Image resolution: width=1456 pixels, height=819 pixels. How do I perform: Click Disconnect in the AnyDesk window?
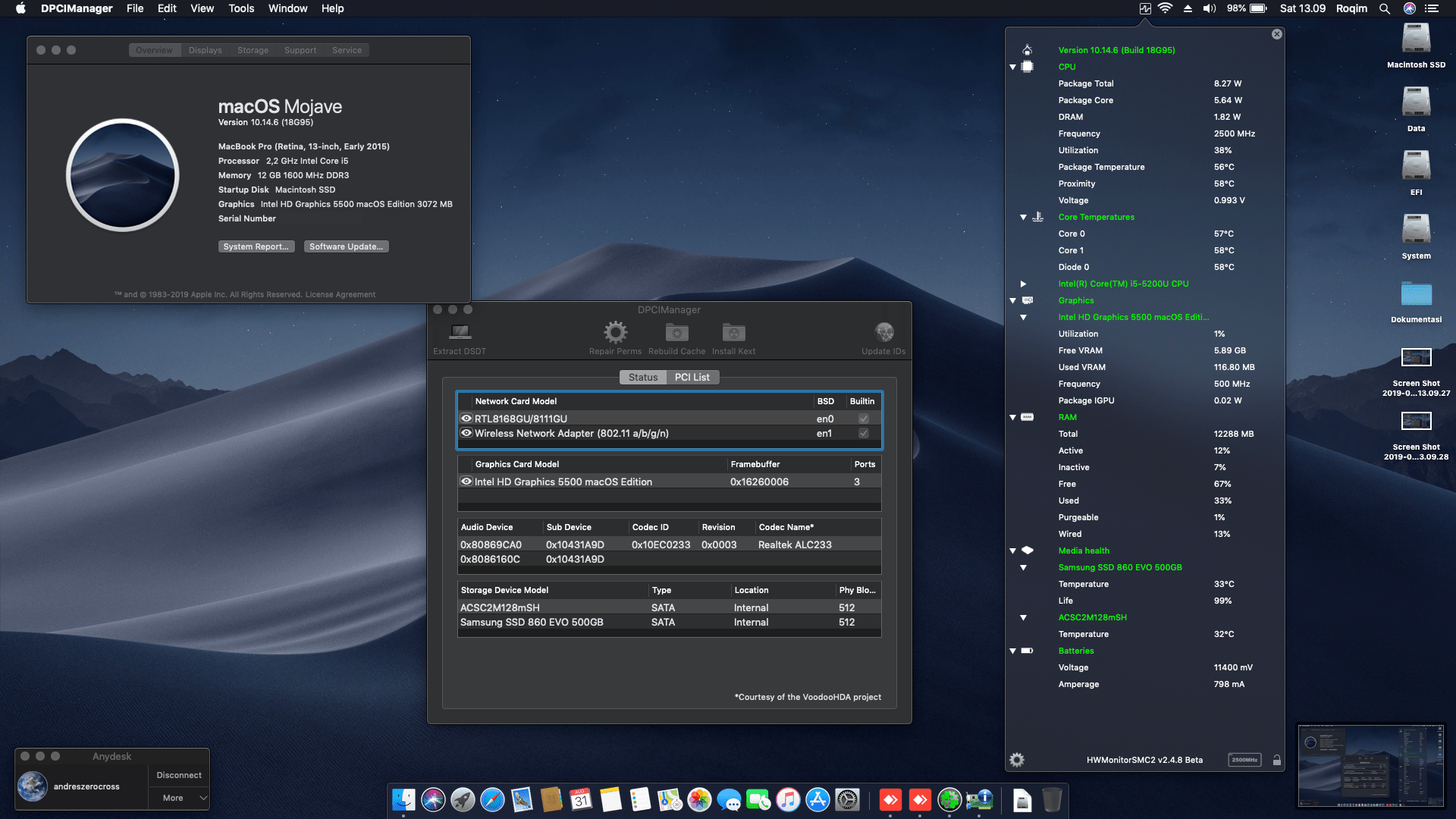point(179,775)
